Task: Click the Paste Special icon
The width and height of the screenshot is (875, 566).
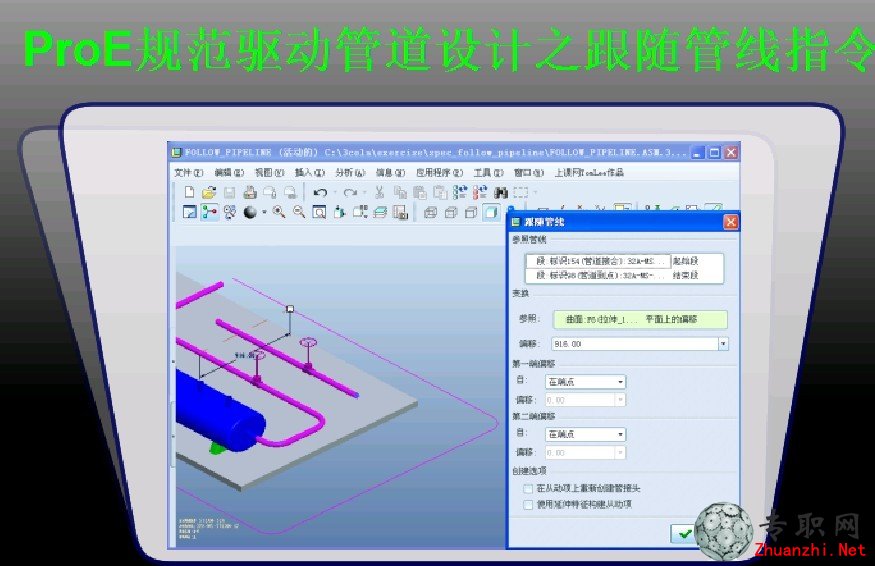Action: point(440,193)
